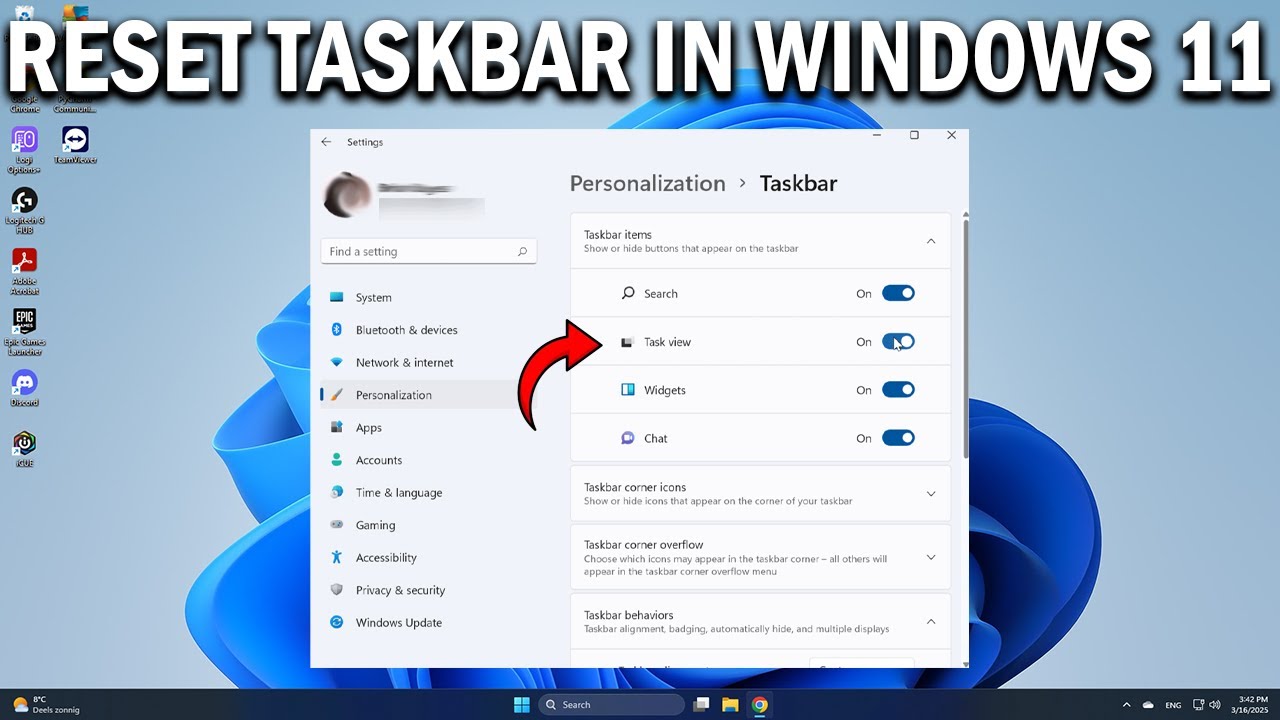Click the back arrow in Settings

[x=326, y=142]
